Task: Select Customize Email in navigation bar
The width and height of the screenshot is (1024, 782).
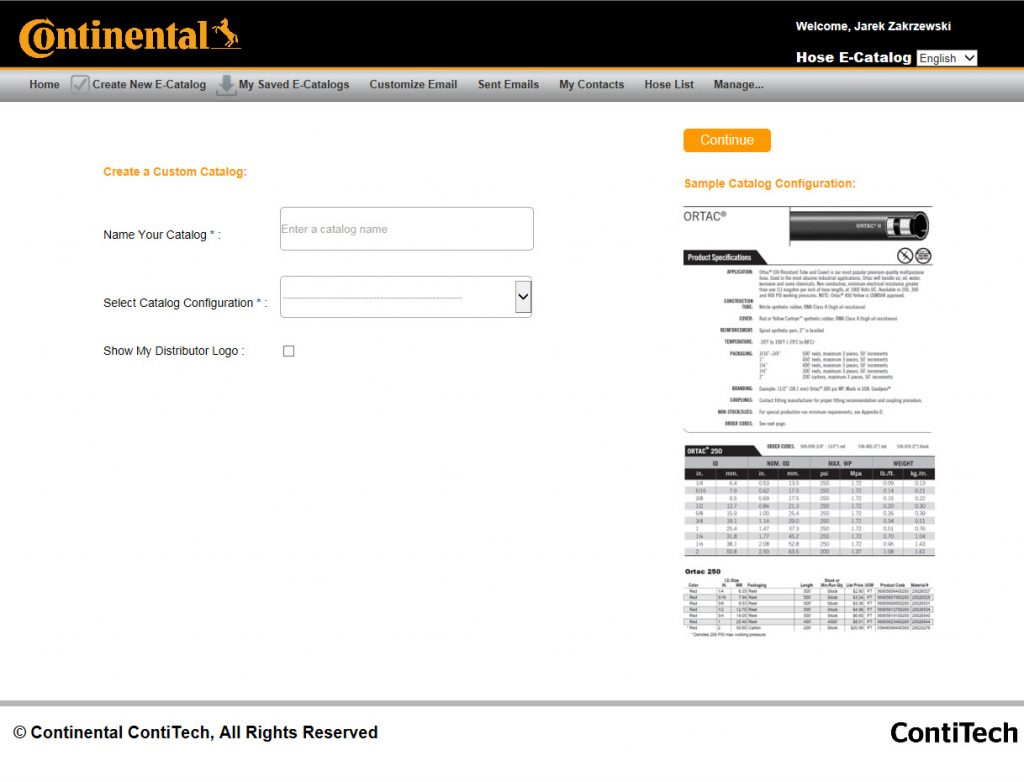Action: [x=413, y=85]
